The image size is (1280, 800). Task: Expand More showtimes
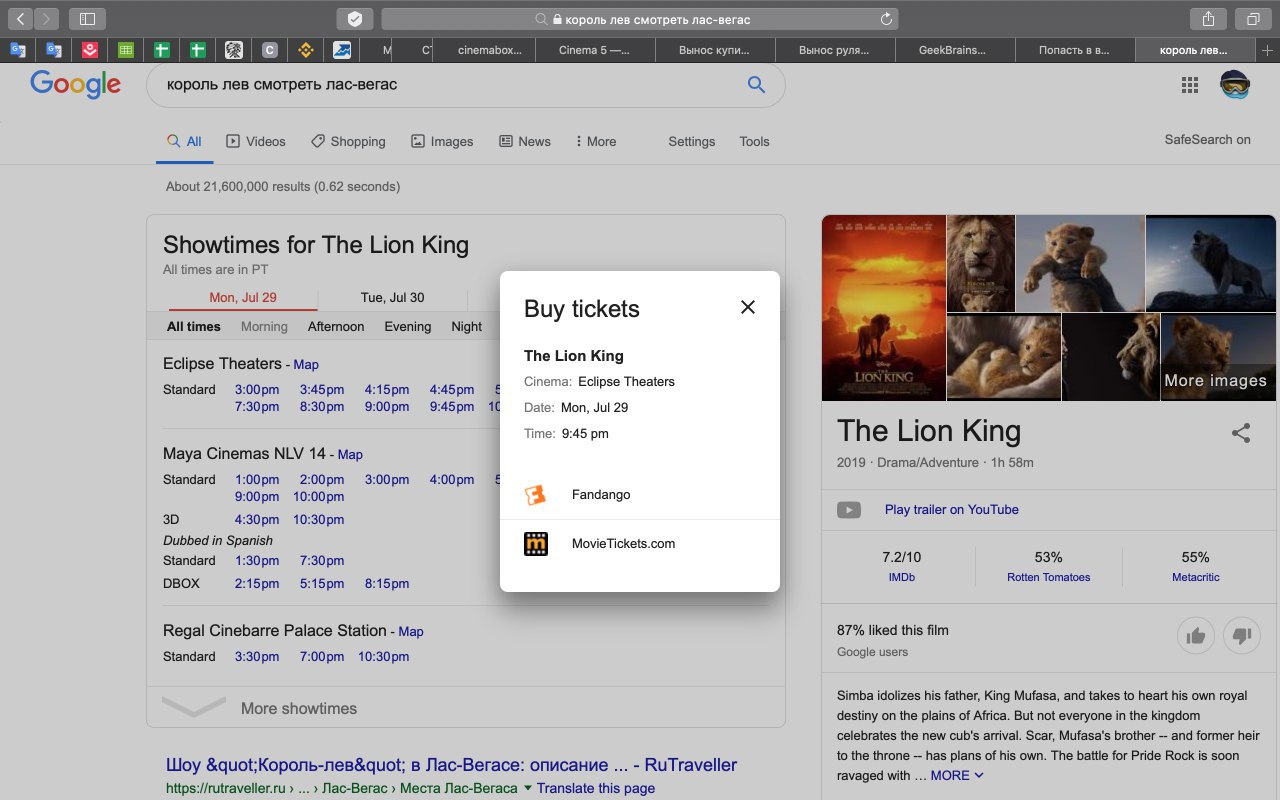[x=466, y=708]
